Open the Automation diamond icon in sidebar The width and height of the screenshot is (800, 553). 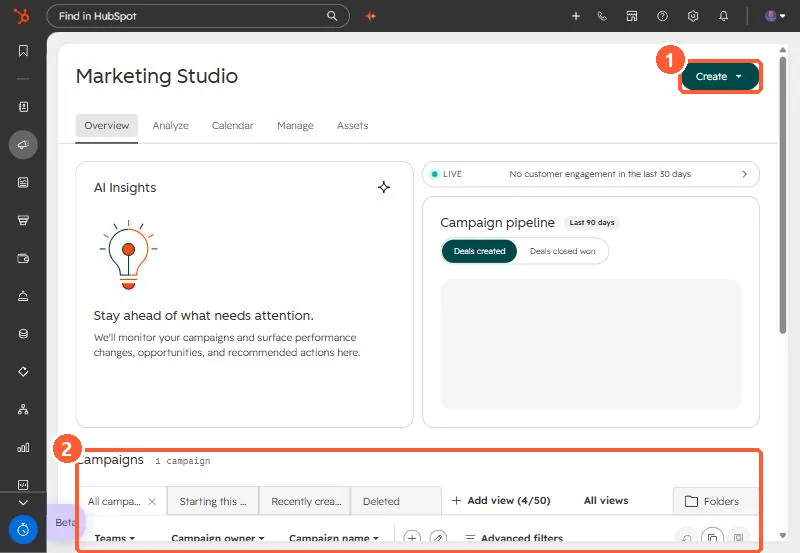coord(23,371)
